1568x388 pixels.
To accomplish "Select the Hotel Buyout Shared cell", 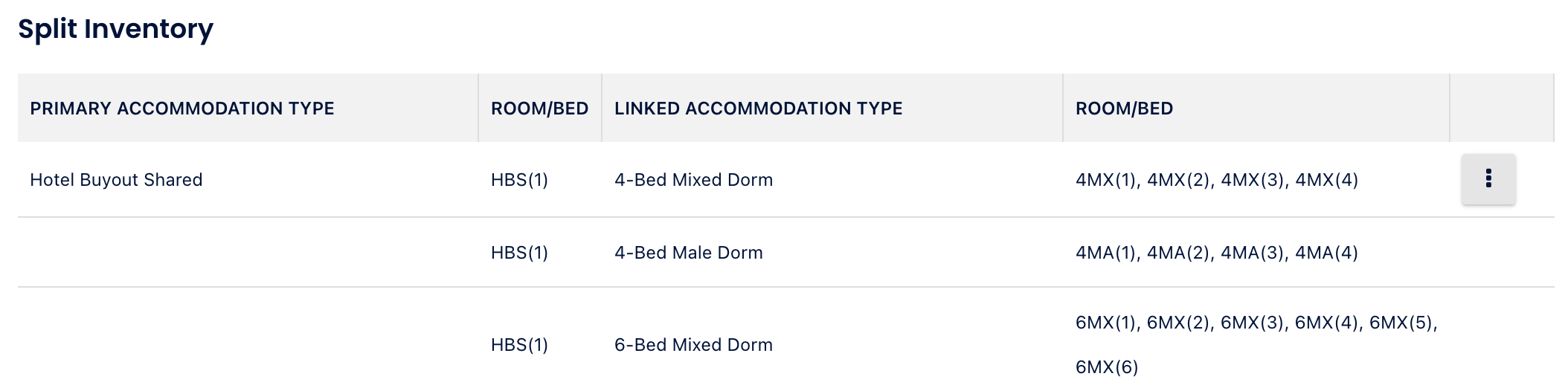I will pos(116,180).
